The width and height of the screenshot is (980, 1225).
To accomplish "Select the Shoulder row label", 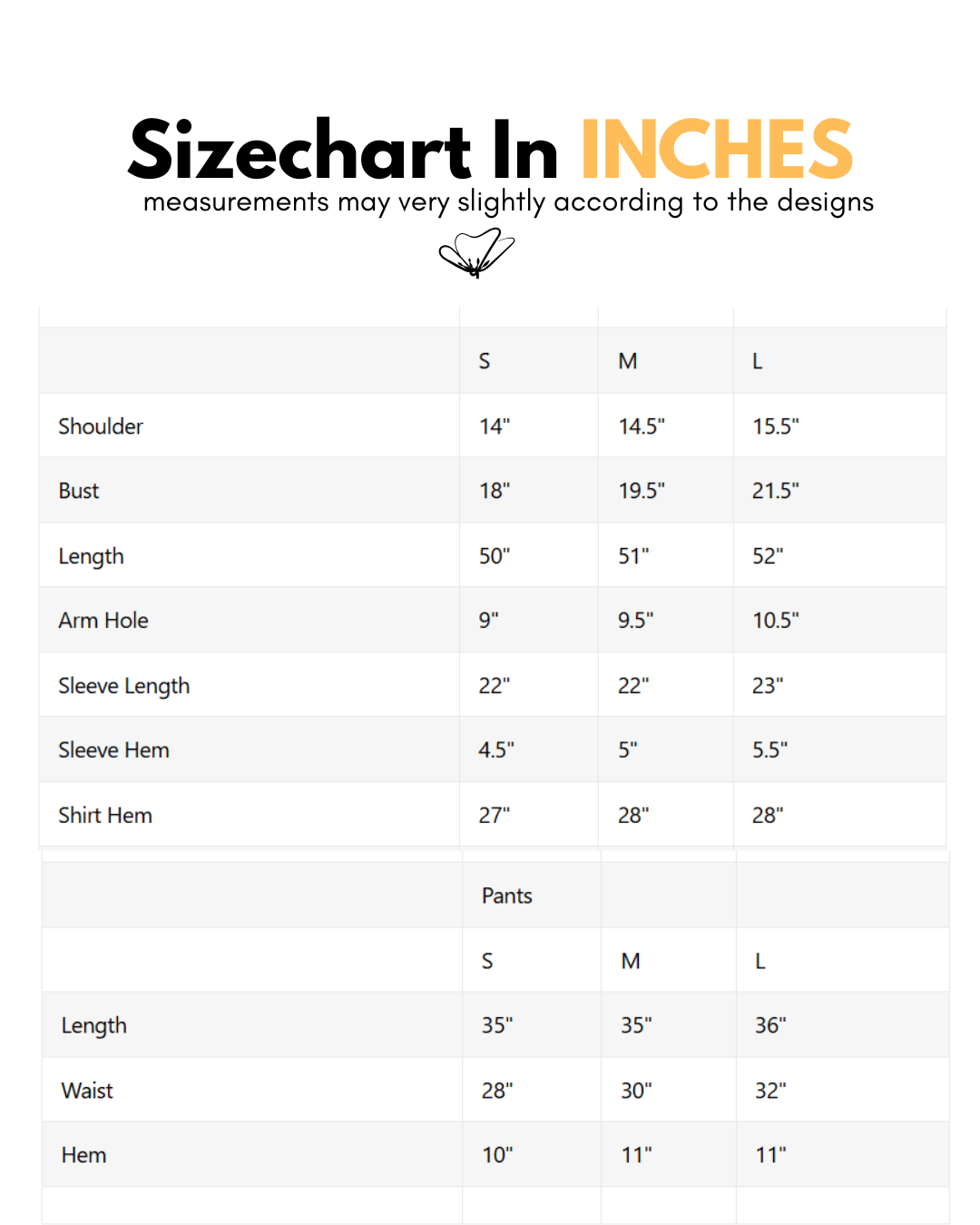I will click(101, 426).
